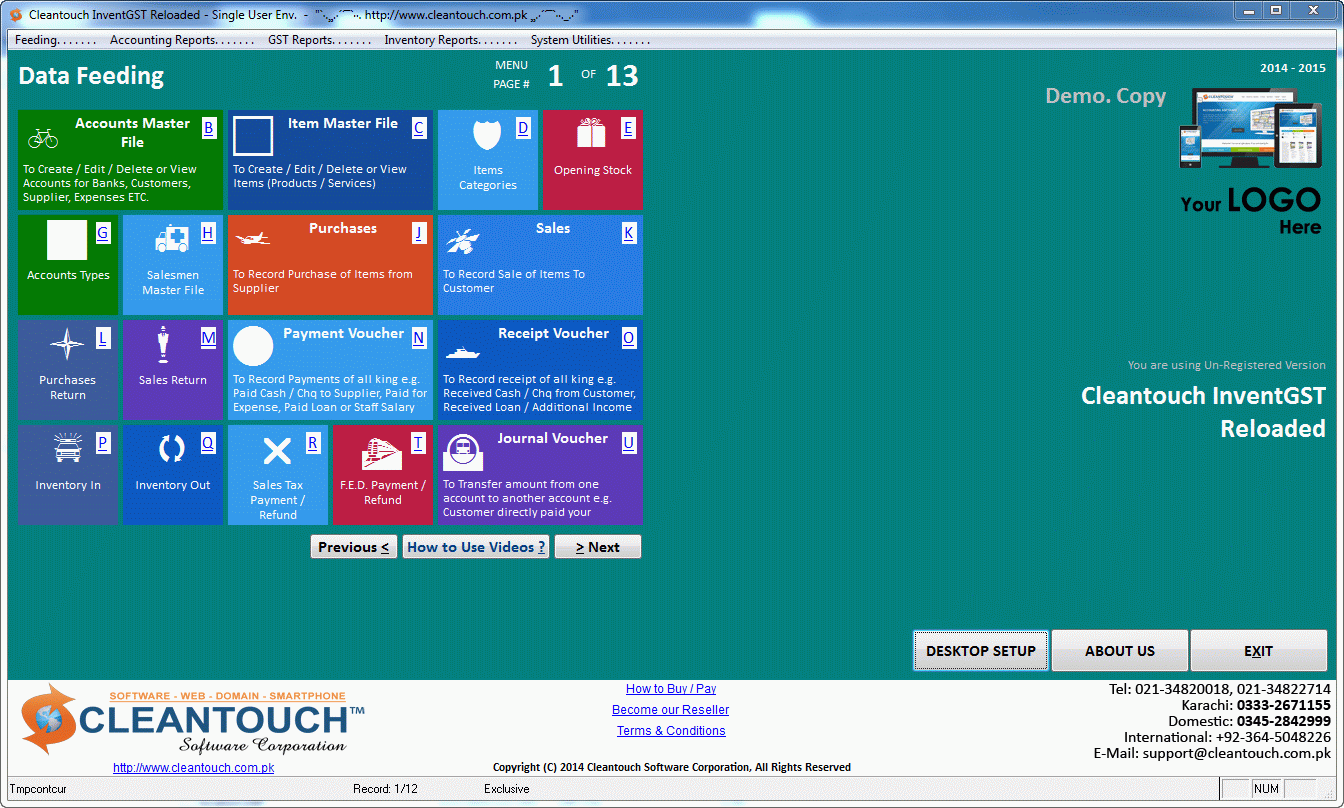Click shortcut letter Q on Inventory Out
1344x808 pixels.
click(208, 443)
